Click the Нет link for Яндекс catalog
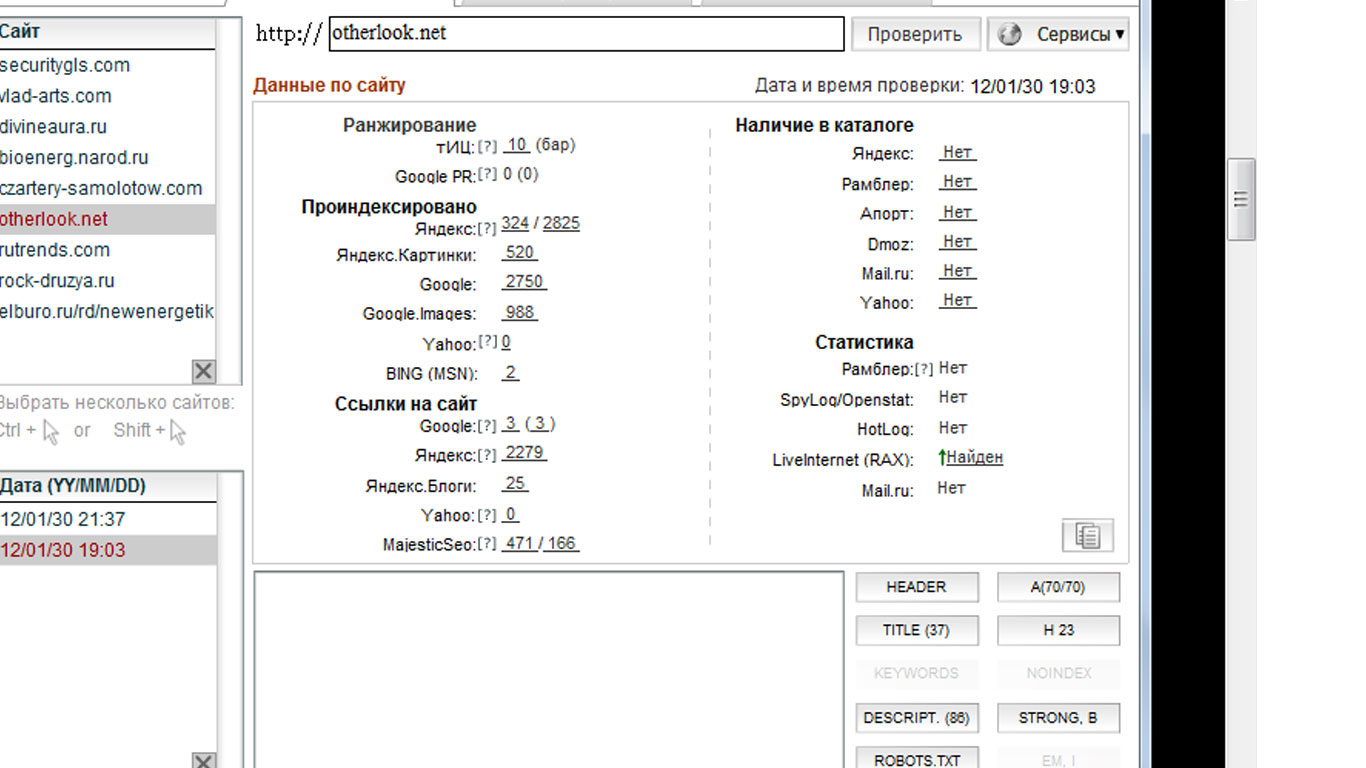The image size is (1366, 768). (957, 153)
